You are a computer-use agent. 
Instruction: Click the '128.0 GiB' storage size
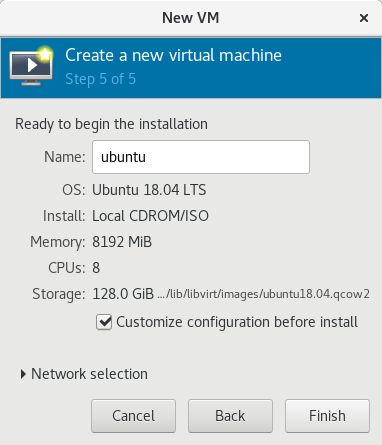tap(123, 294)
